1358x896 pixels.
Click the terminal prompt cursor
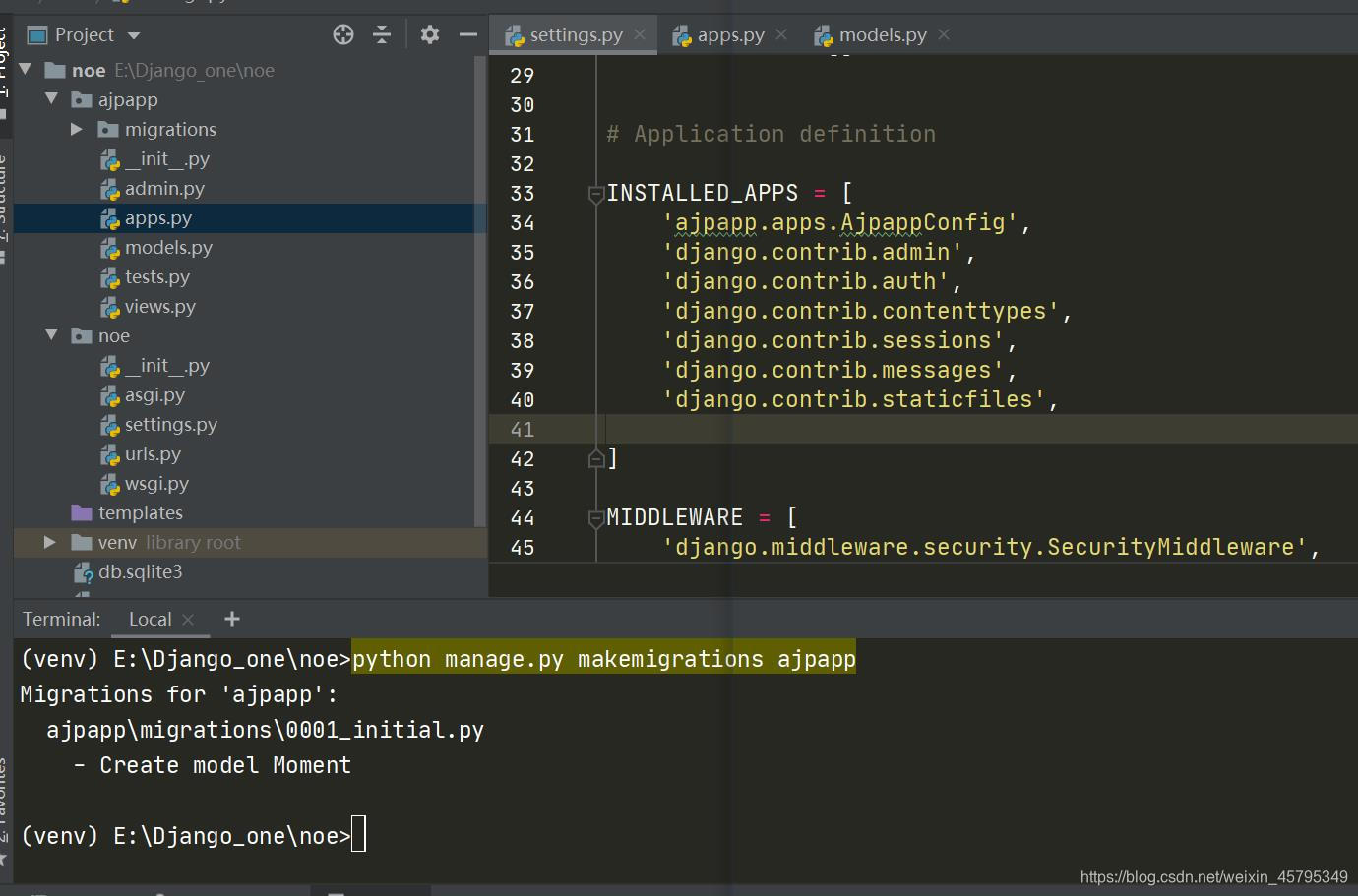[358, 834]
